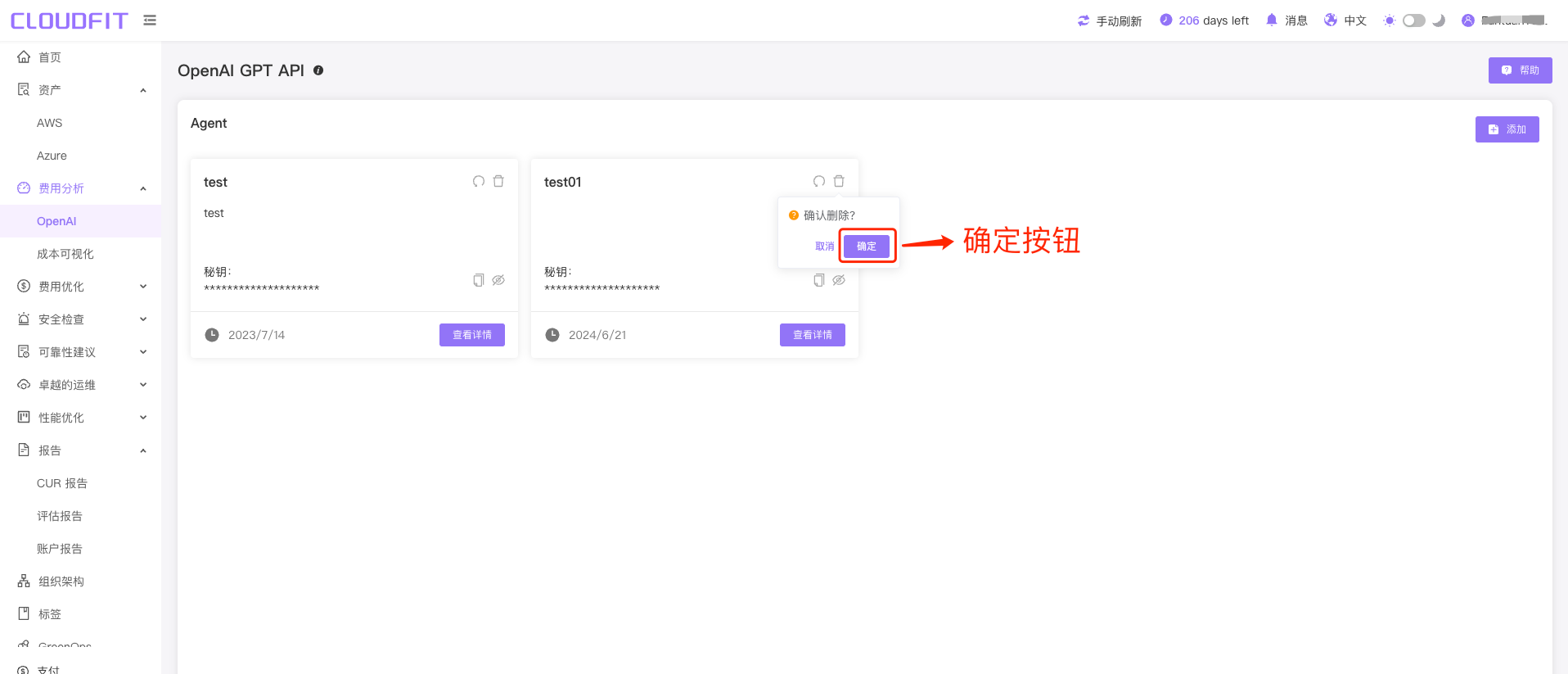Open the 206 days left indicator

(x=1204, y=20)
